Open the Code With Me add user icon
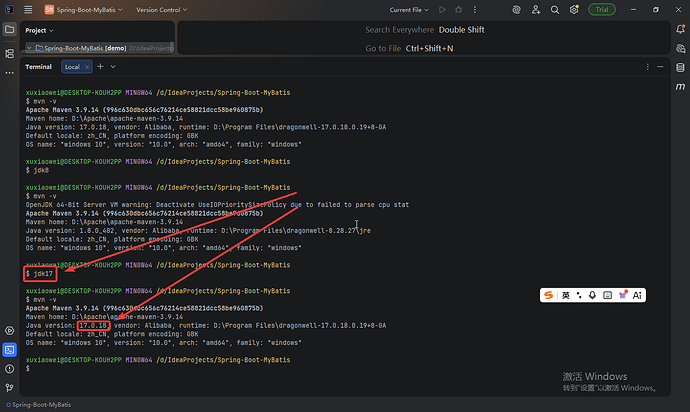 pos(536,10)
